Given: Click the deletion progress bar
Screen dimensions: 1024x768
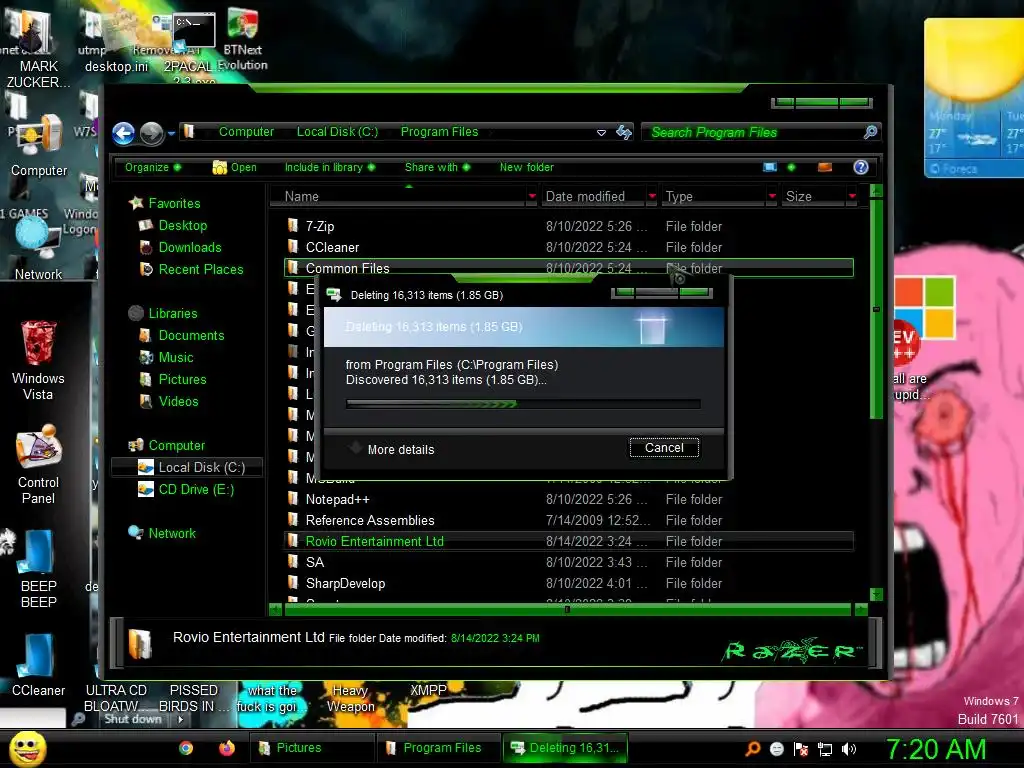Looking at the screenshot, I should click(523, 404).
